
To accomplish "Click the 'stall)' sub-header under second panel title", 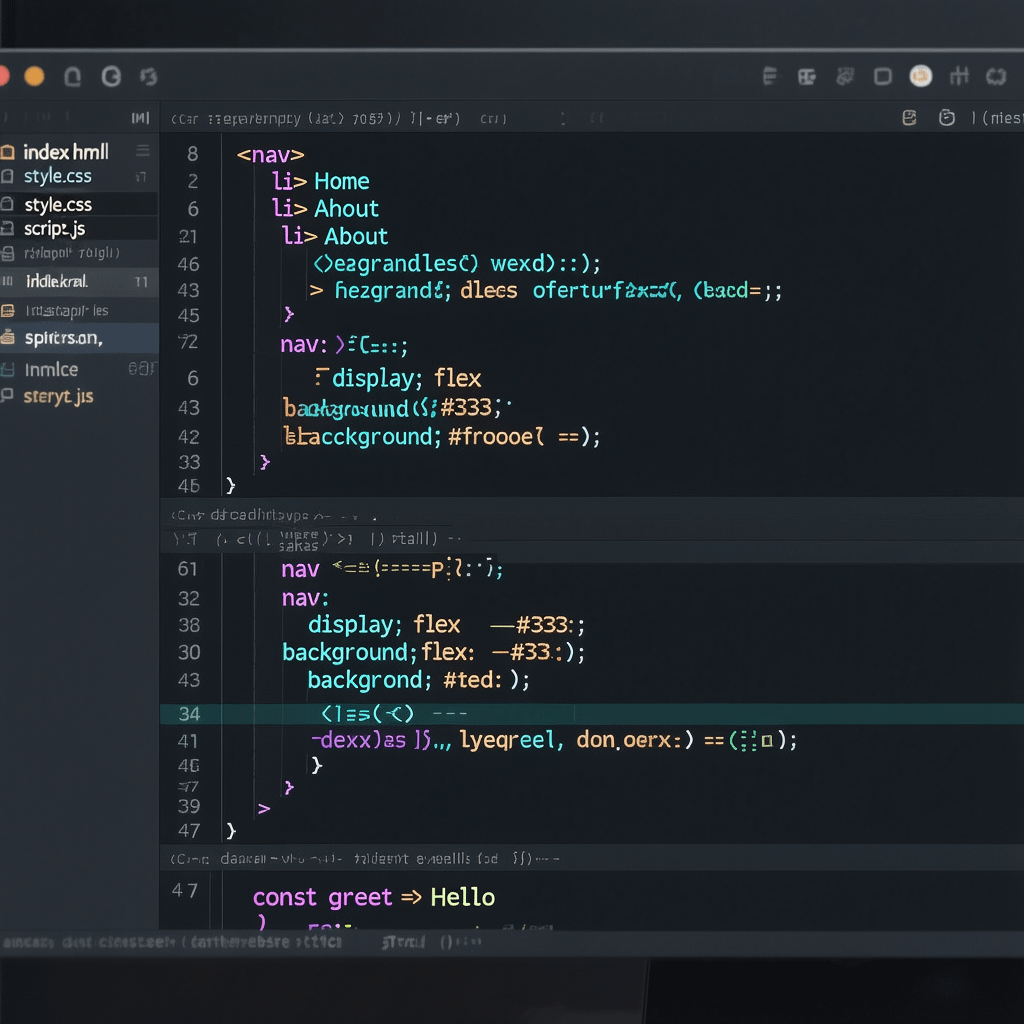I will tap(414, 539).
